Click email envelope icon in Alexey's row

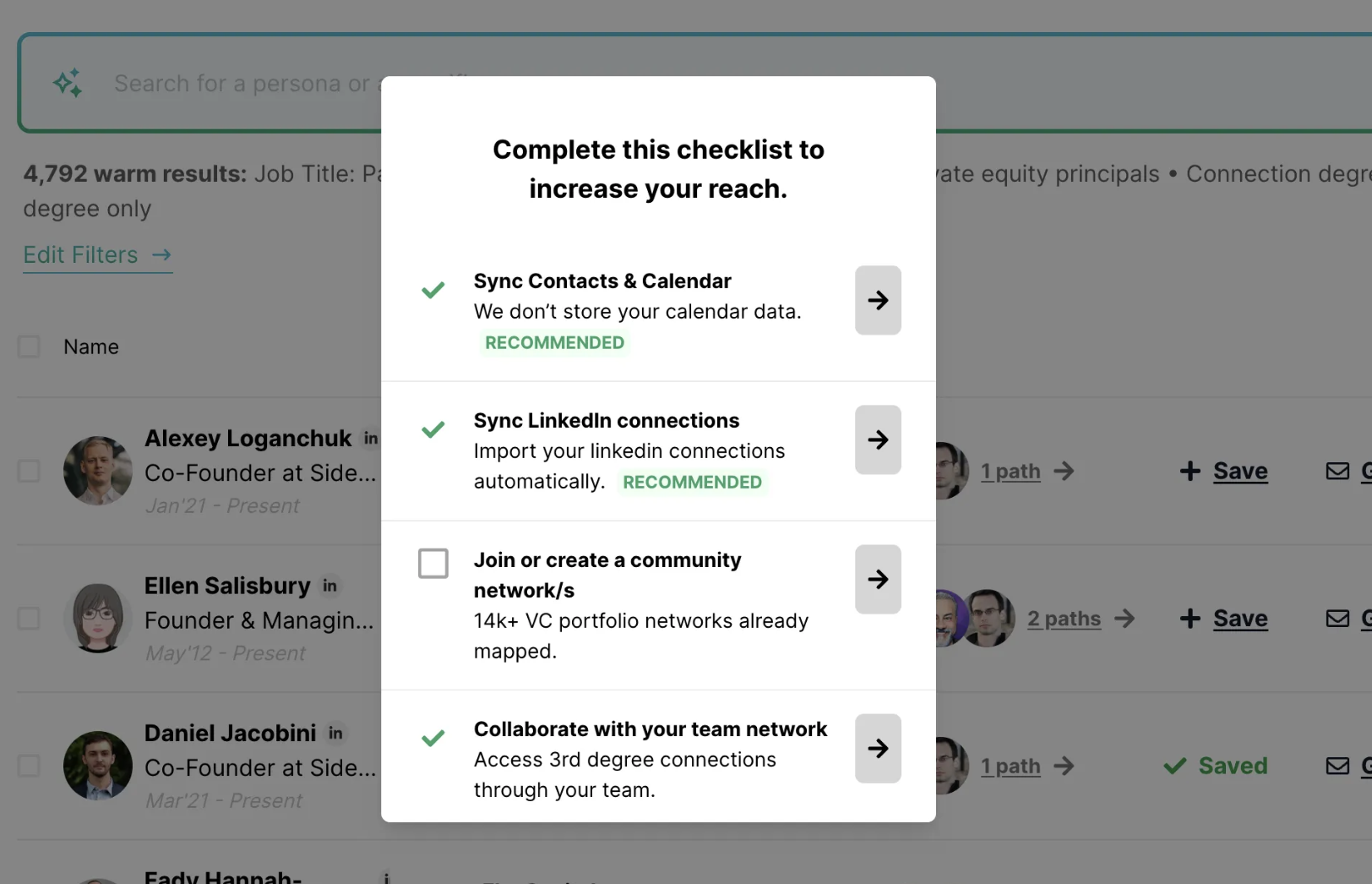[x=1337, y=471]
